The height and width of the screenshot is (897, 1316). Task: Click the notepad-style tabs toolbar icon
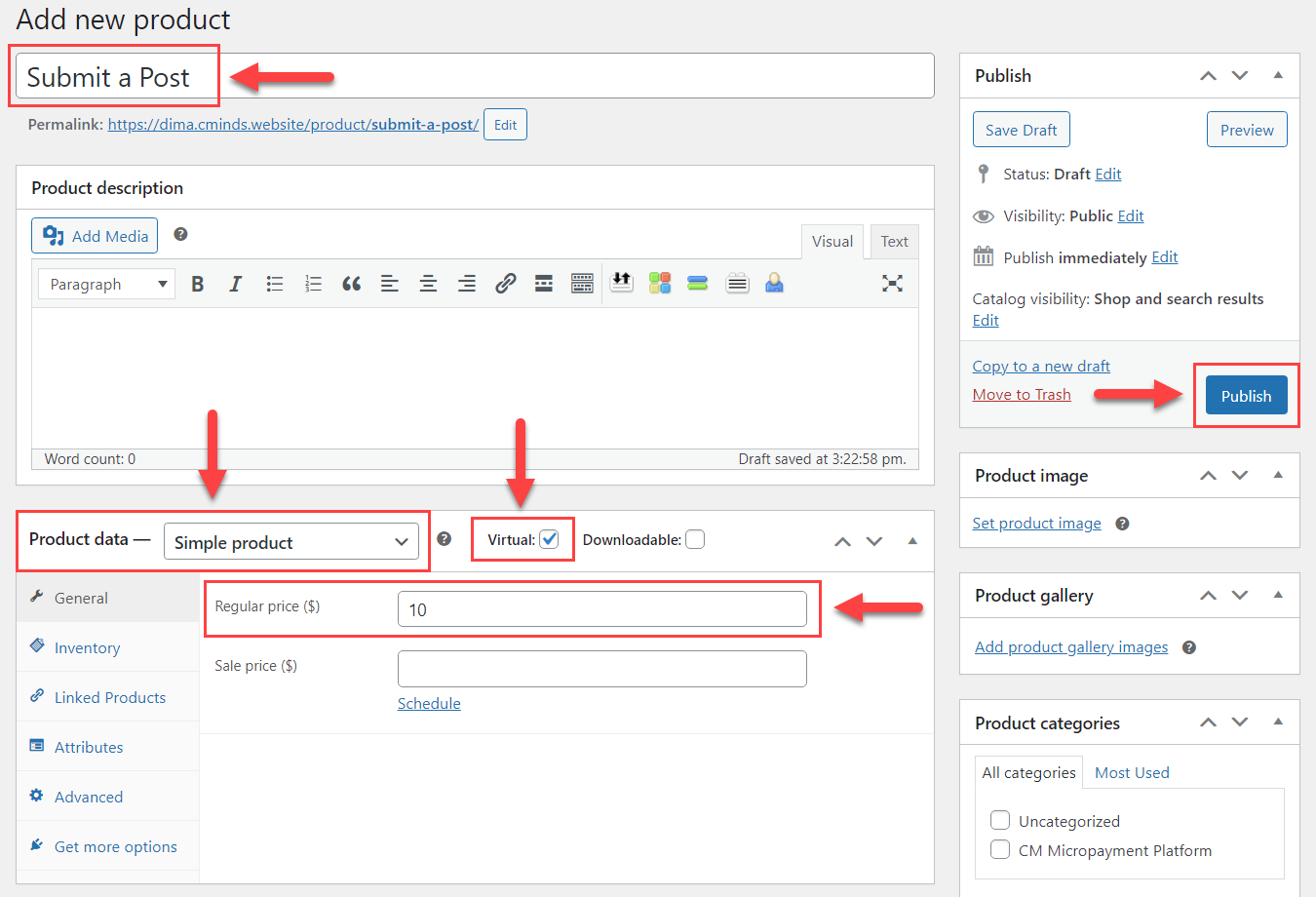pos(738,283)
